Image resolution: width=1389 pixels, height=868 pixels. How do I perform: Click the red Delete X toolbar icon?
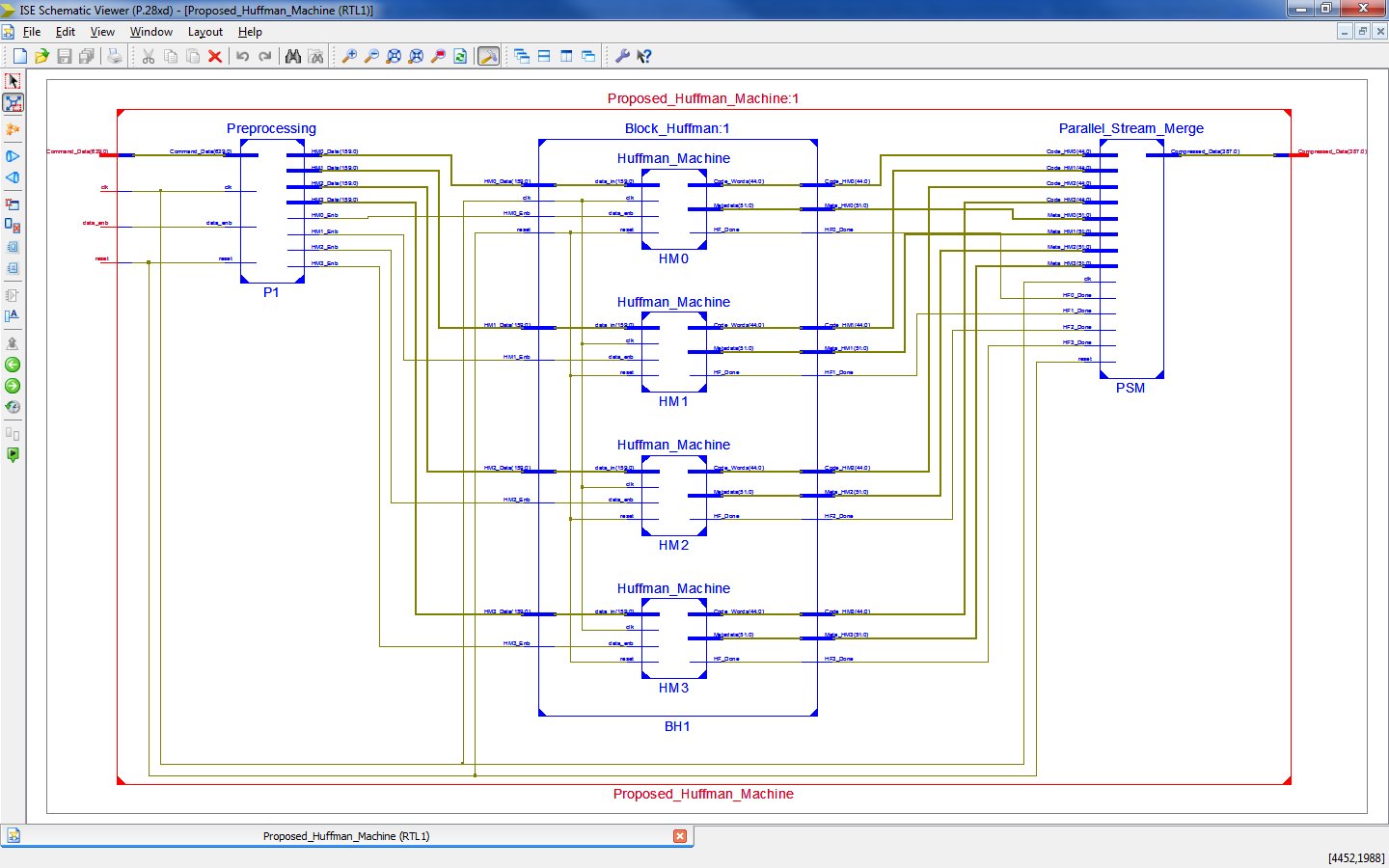pos(215,56)
